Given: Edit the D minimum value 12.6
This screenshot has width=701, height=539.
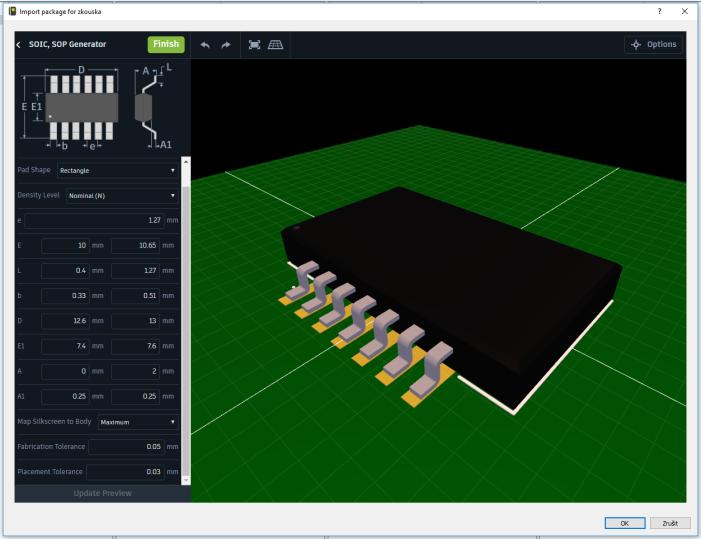Looking at the screenshot, I should click(x=65, y=321).
